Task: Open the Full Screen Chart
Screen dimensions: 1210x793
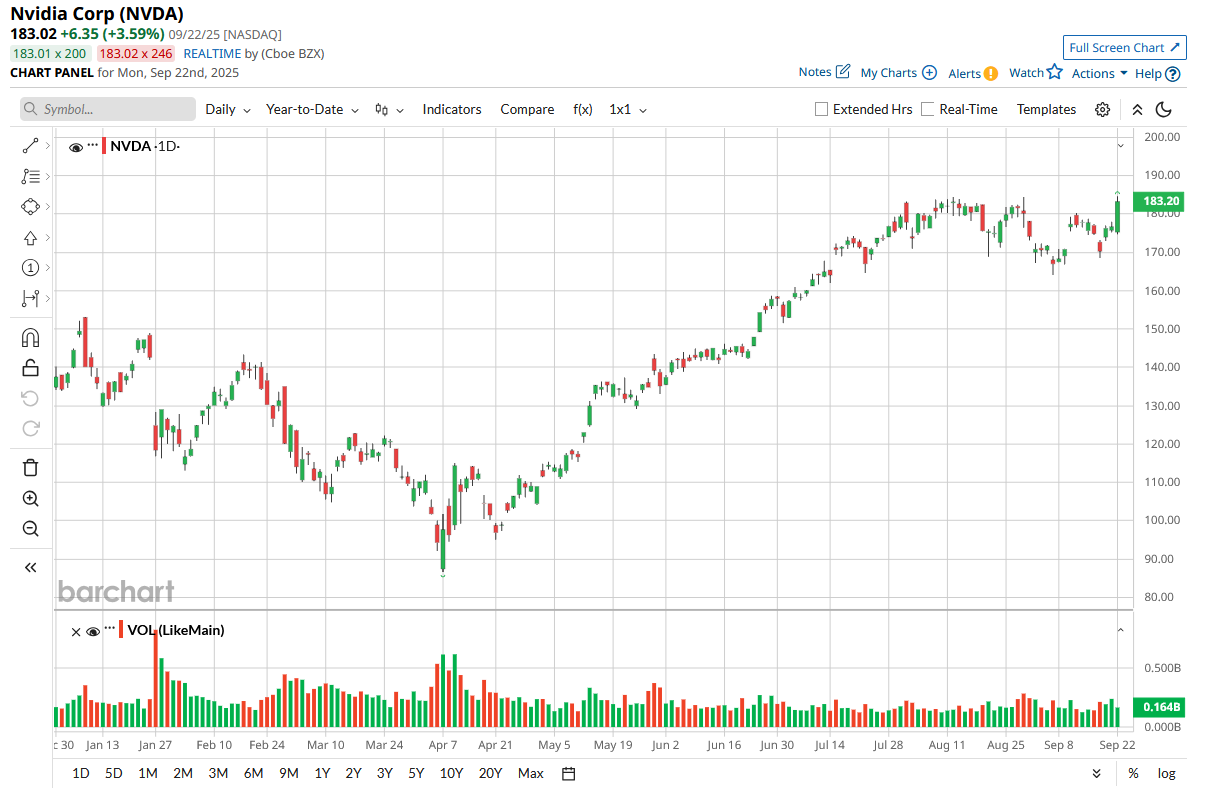Action: tap(1125, 47)
